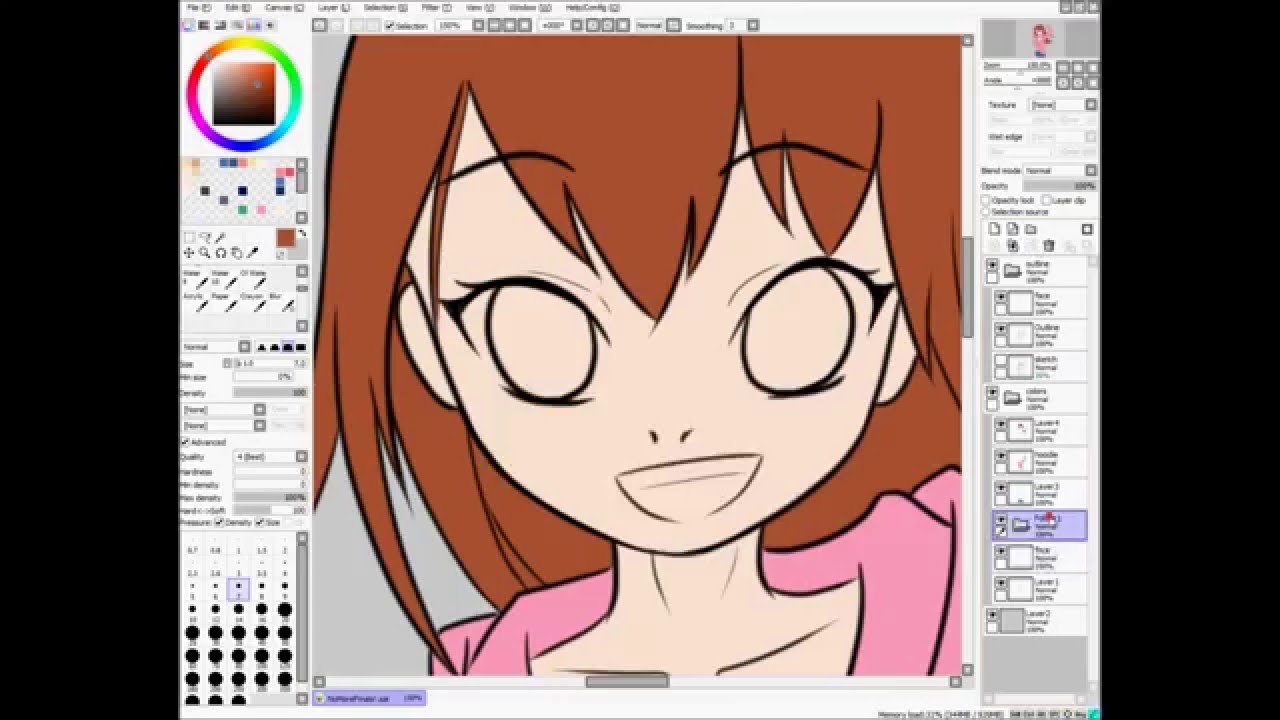
Task: Select the Layer2 background layer
Action: [x=1036, y=621]
